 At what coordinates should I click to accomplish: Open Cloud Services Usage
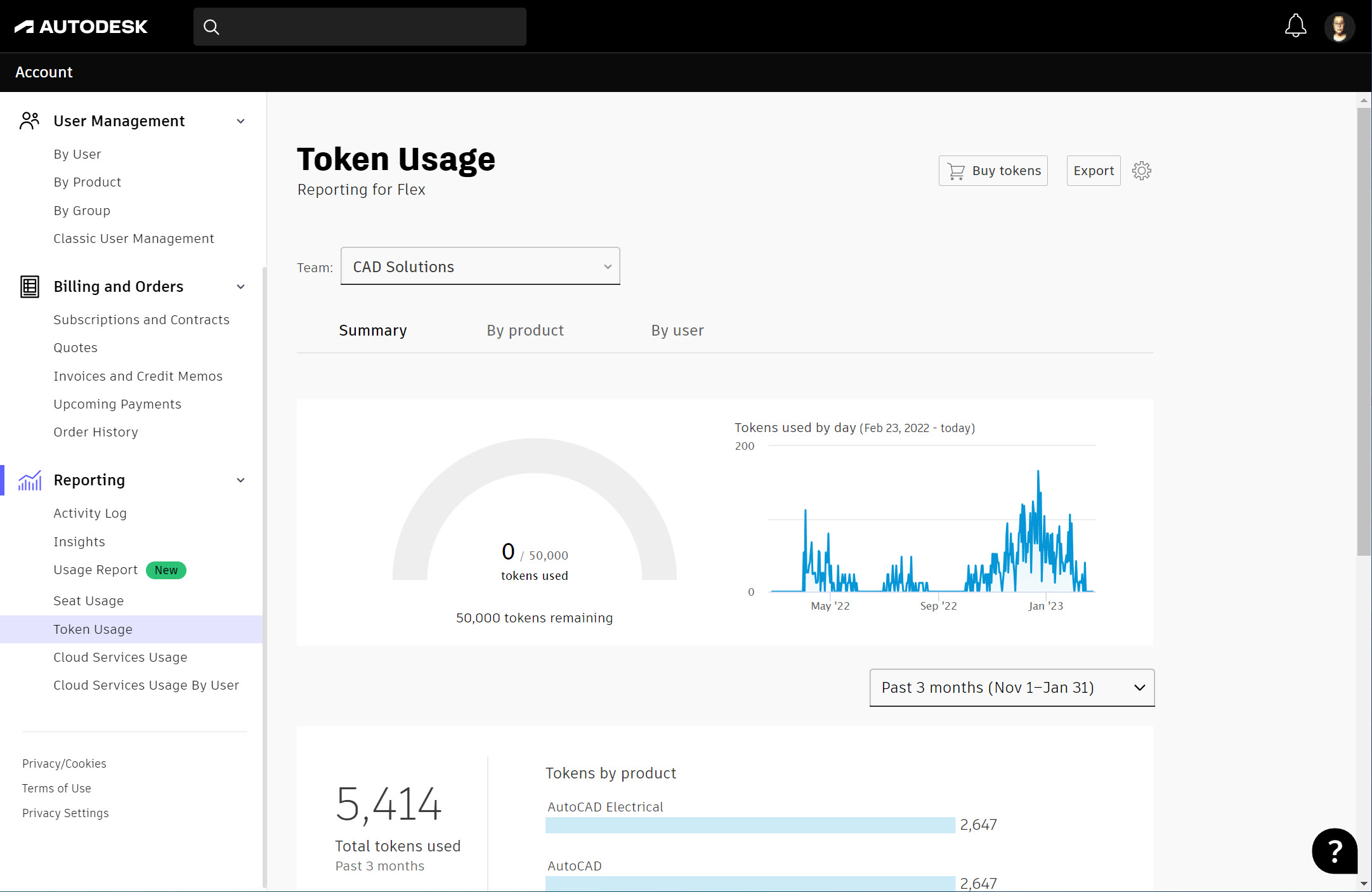pos(121,657)
